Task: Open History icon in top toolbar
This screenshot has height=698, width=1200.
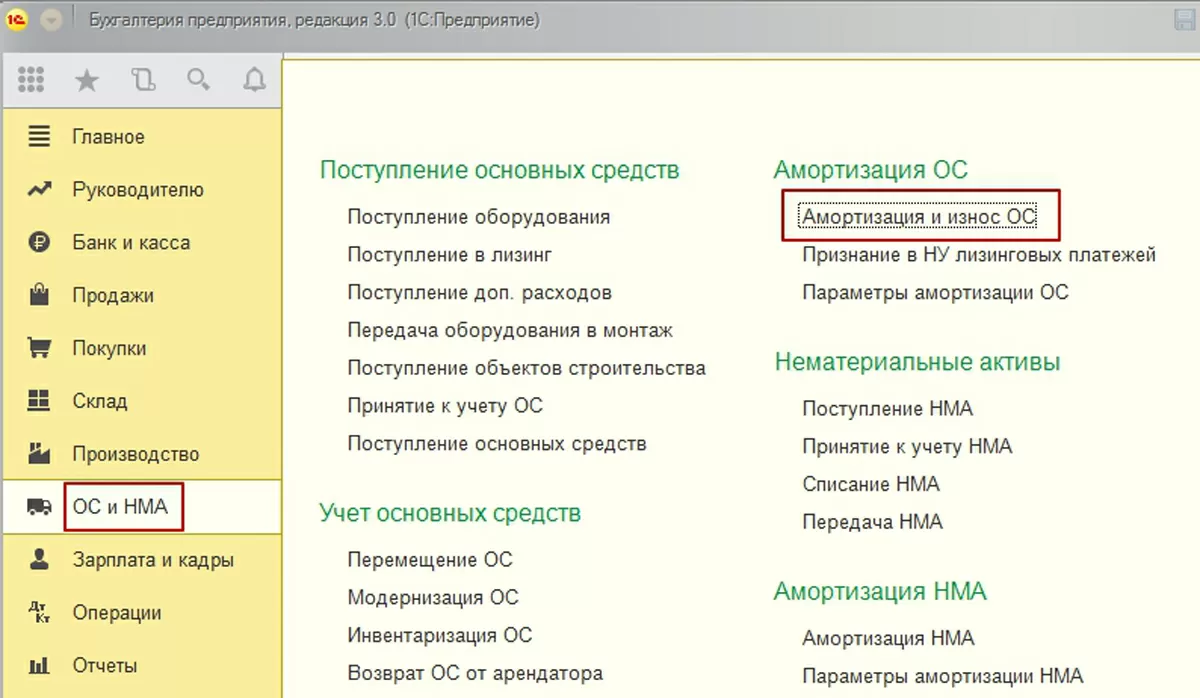Action: (143, 81)
